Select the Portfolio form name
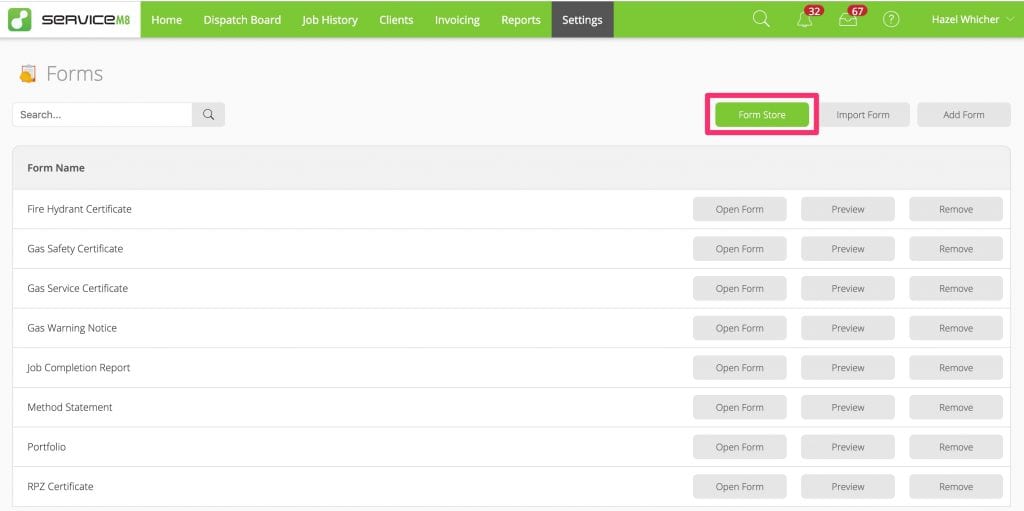Image resolution: width=1024 pixels, height=511 pixels. tap(46, 447)
